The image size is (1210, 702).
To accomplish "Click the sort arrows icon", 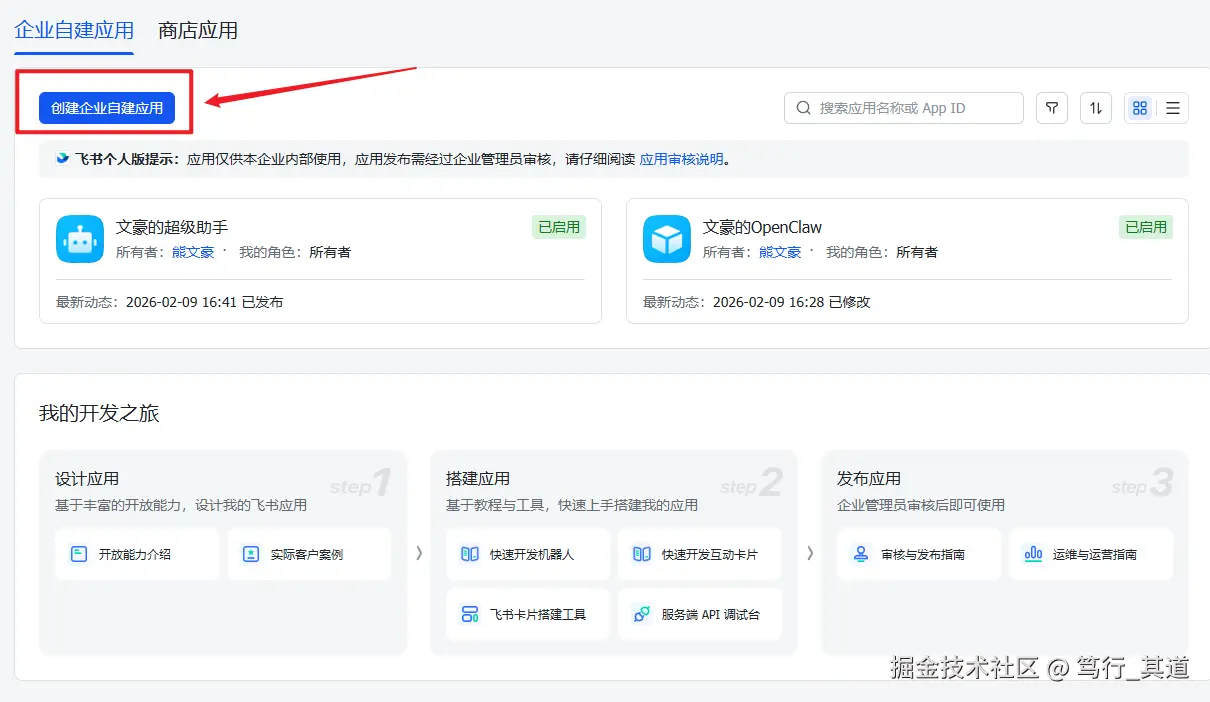I will coord(1096,108).
